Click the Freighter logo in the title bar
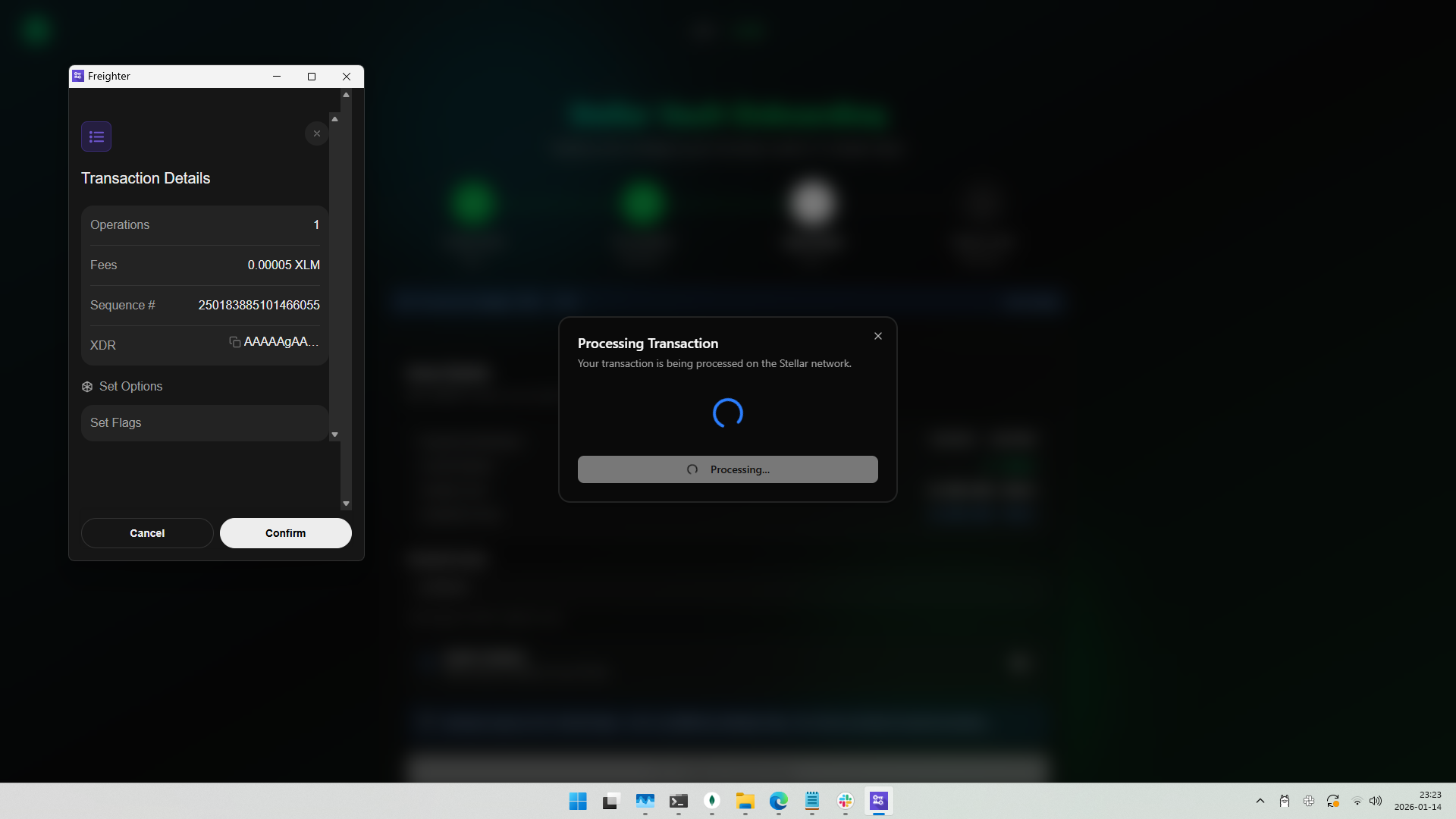 pyautogui.click(x=77, y=76)
